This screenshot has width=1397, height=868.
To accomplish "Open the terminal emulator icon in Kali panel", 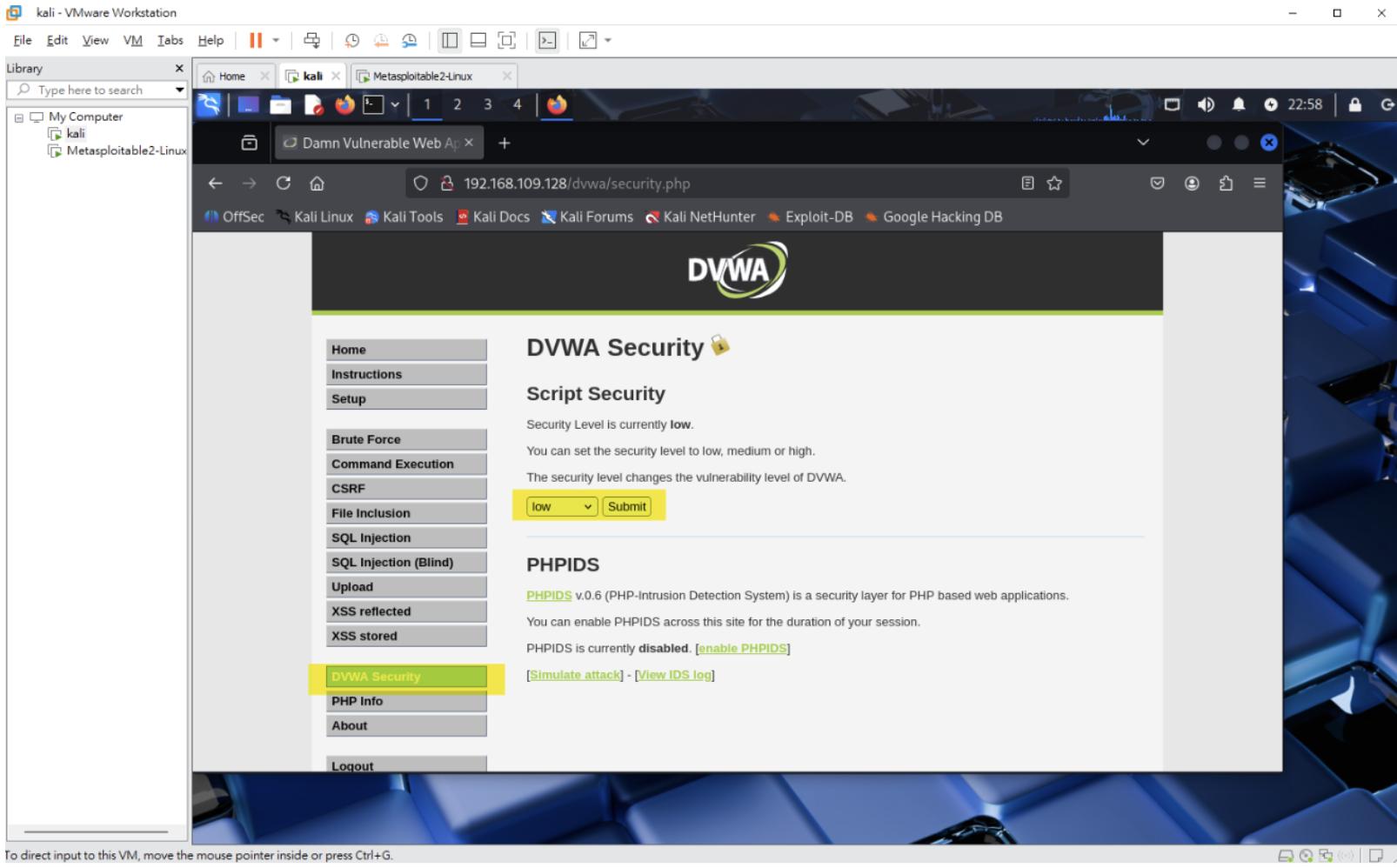I will [x=373, y=104].
